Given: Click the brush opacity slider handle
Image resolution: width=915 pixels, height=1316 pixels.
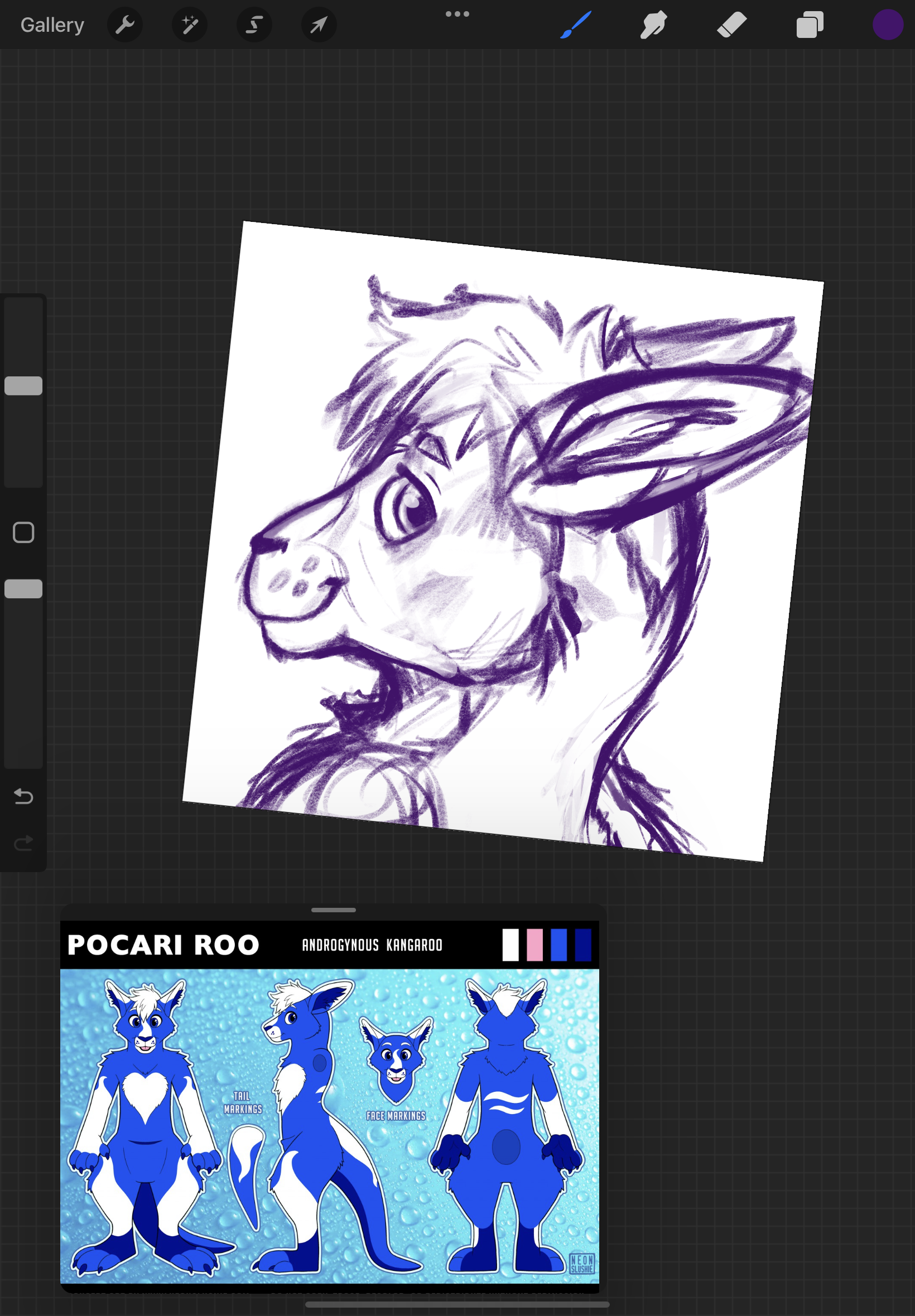Looking at the screenshot, I should (x=23, y=588).
